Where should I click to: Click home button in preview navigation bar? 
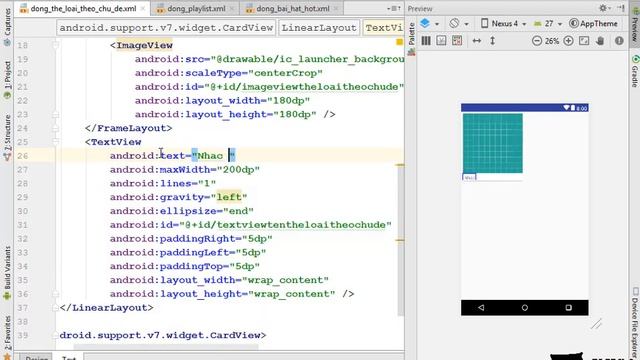(524, 308)
